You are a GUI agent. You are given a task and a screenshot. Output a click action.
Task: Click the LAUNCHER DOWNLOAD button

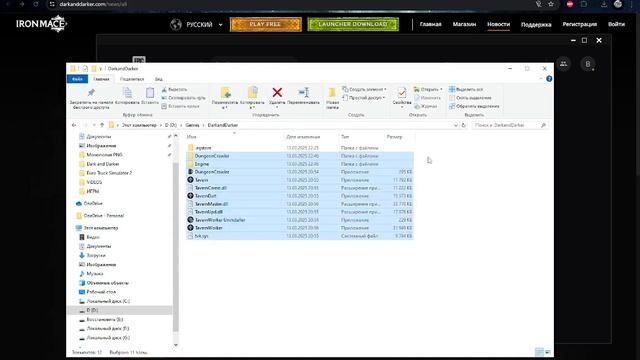click(x=353, y=24)
